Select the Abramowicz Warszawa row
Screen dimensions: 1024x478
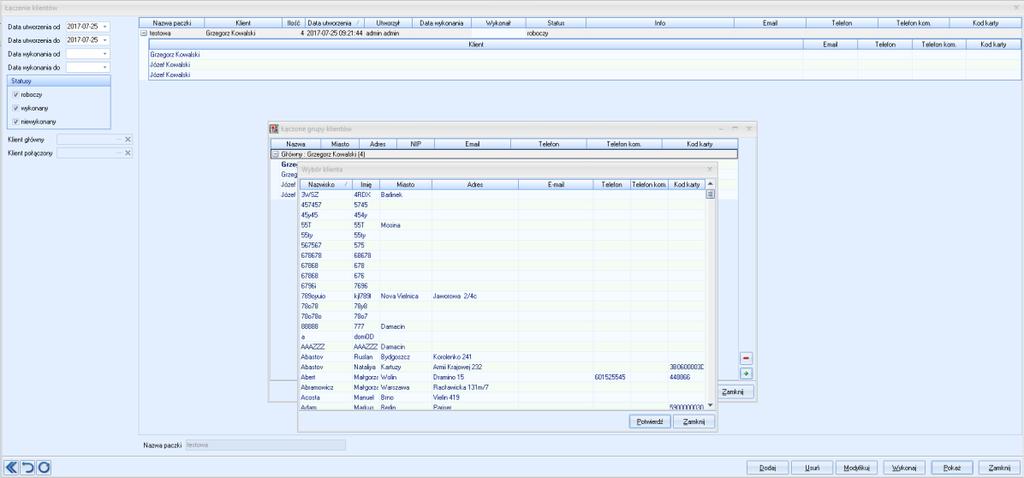(502, 387)
